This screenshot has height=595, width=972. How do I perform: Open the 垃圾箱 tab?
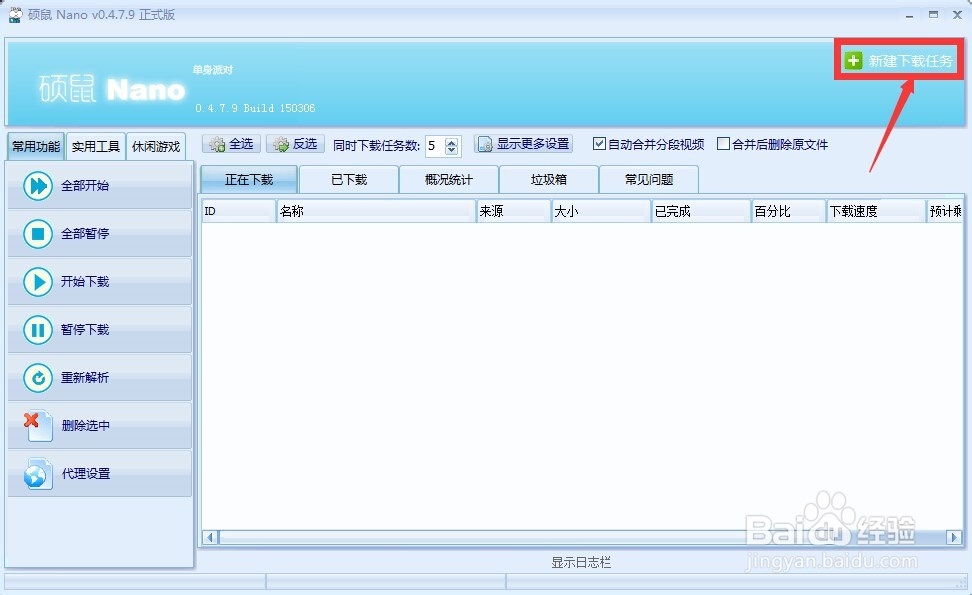[549, 179]
